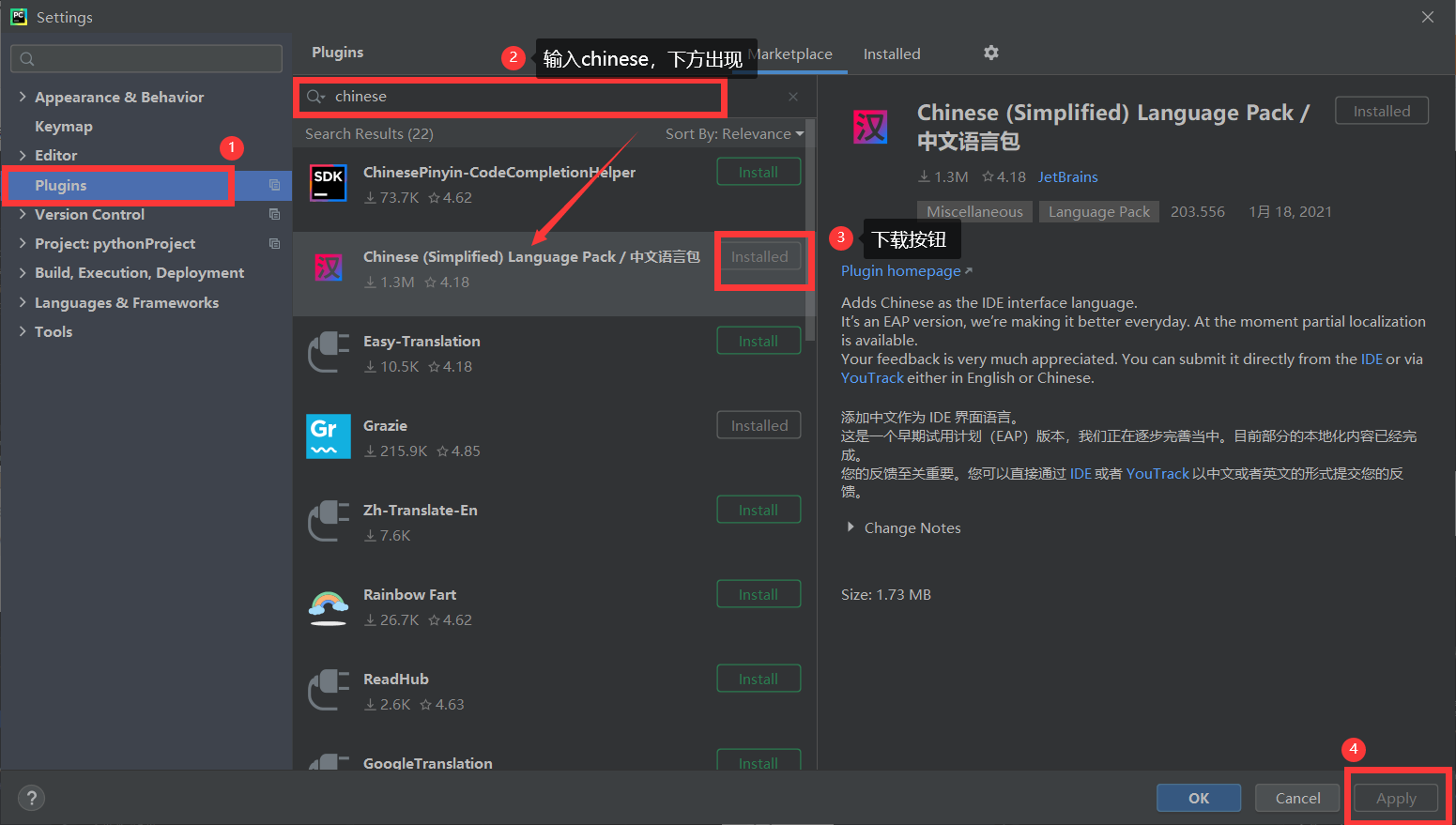Click the large Chinese Language Pack logo in details
Image resolution: width=1456 pixels, height=825 pixels.
[x=870, y=126]
